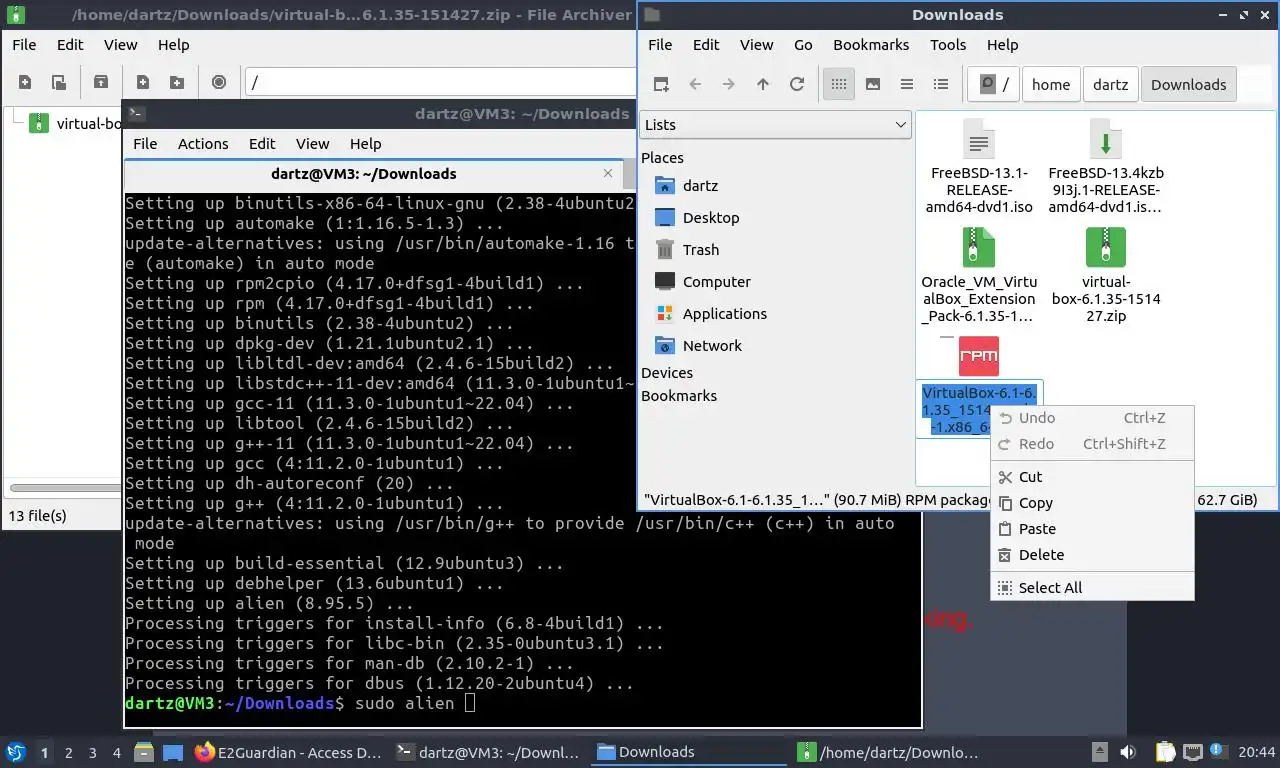
Task: Click network icon in system tray
Action: [1193, 752]
